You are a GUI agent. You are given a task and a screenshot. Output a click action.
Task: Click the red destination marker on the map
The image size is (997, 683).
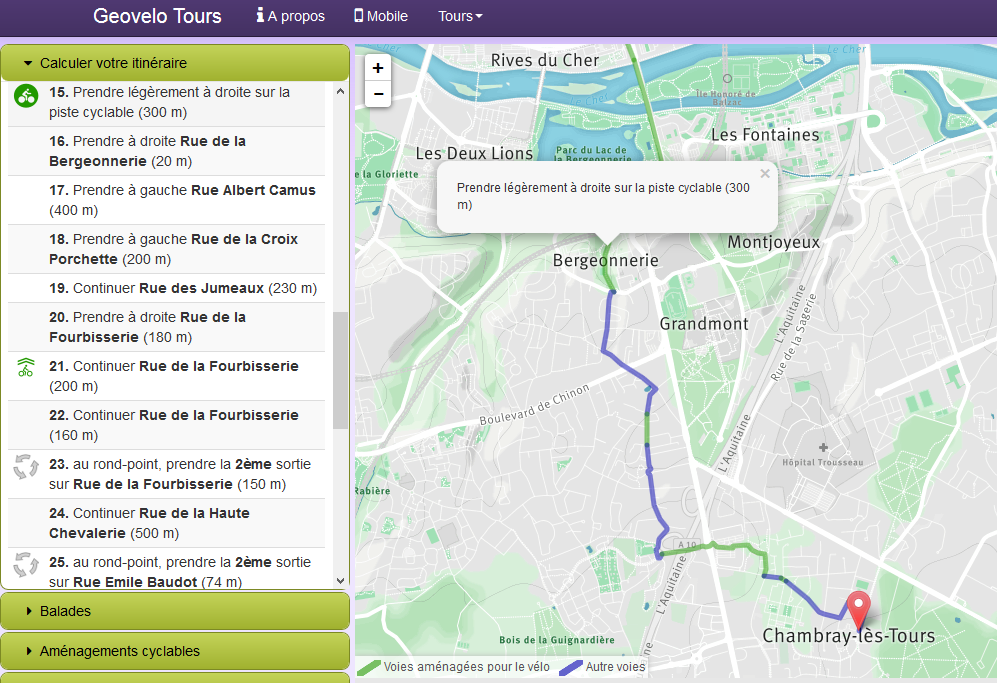click(858, 608)
